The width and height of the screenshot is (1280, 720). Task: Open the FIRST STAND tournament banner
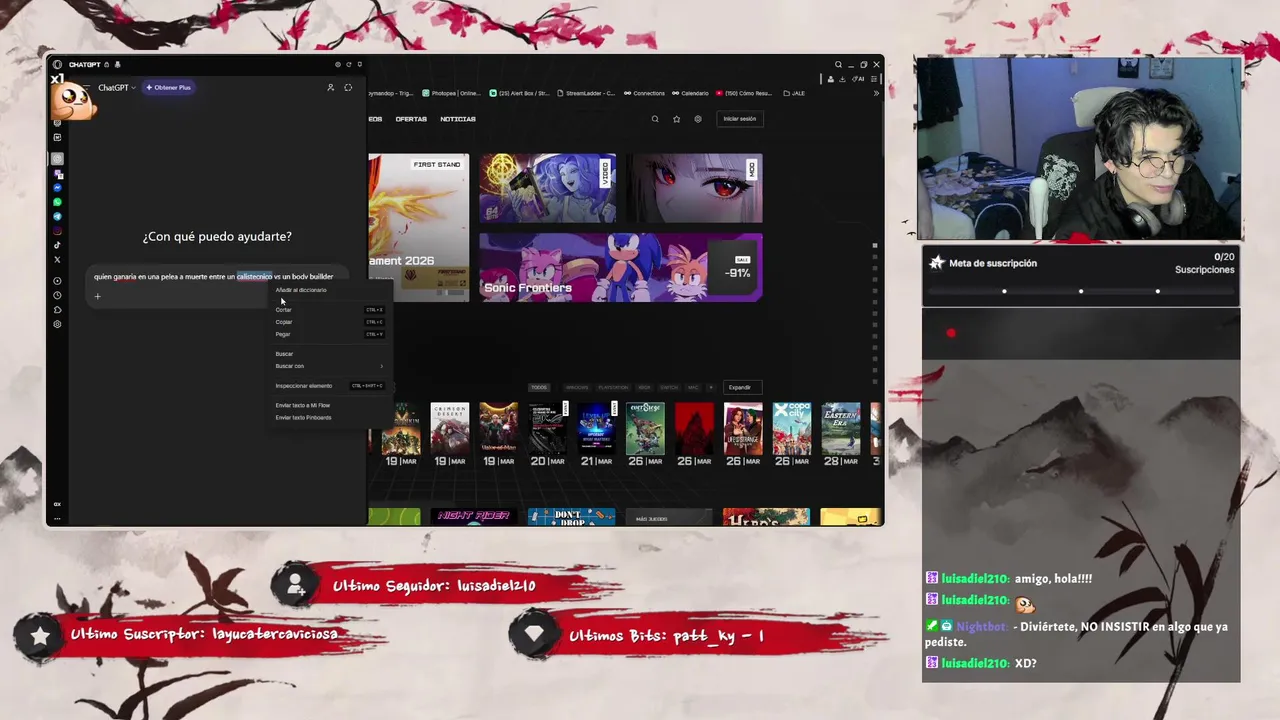(418, 228)
